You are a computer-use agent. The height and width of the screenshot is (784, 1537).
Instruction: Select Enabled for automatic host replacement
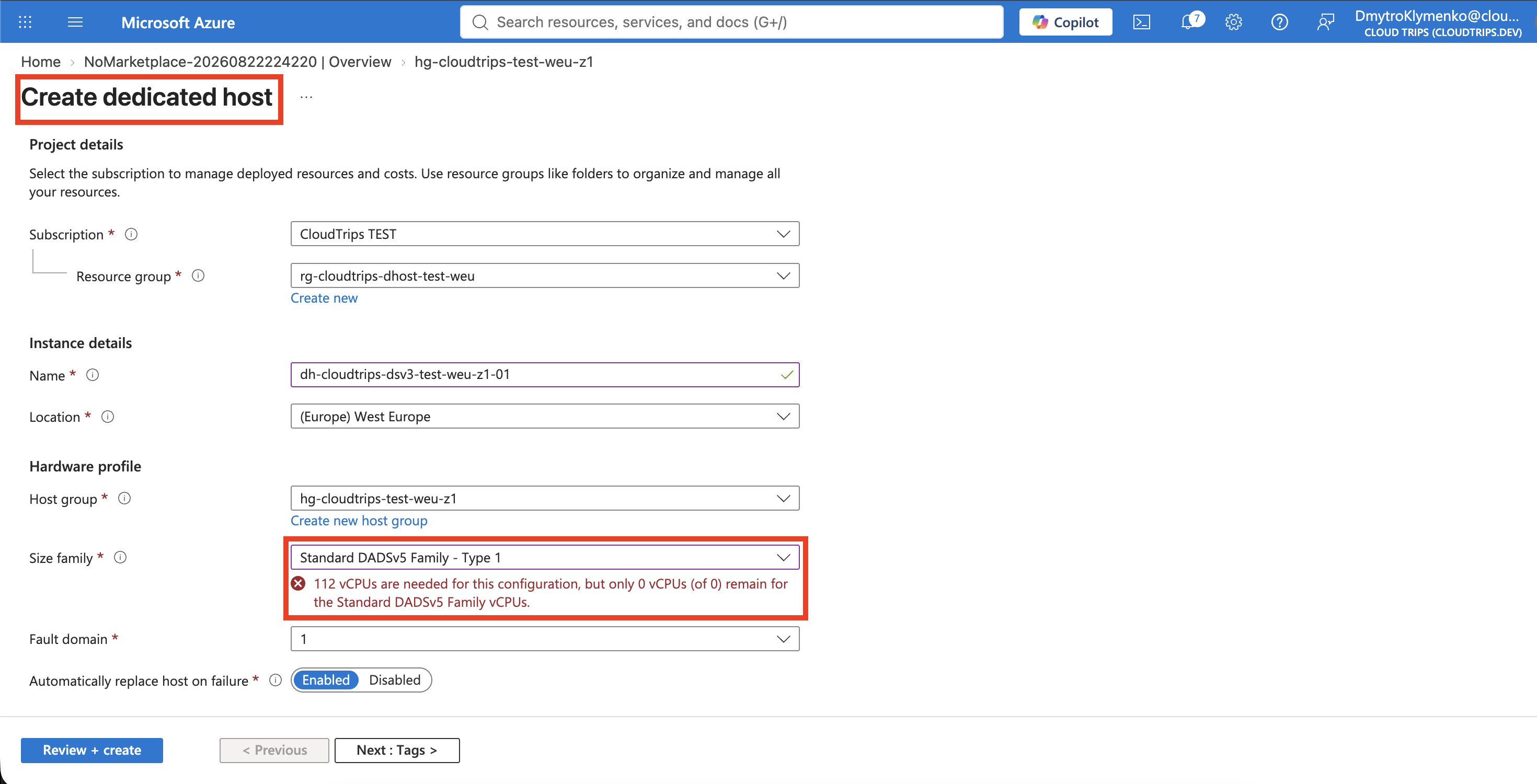[x=326, y=680]
